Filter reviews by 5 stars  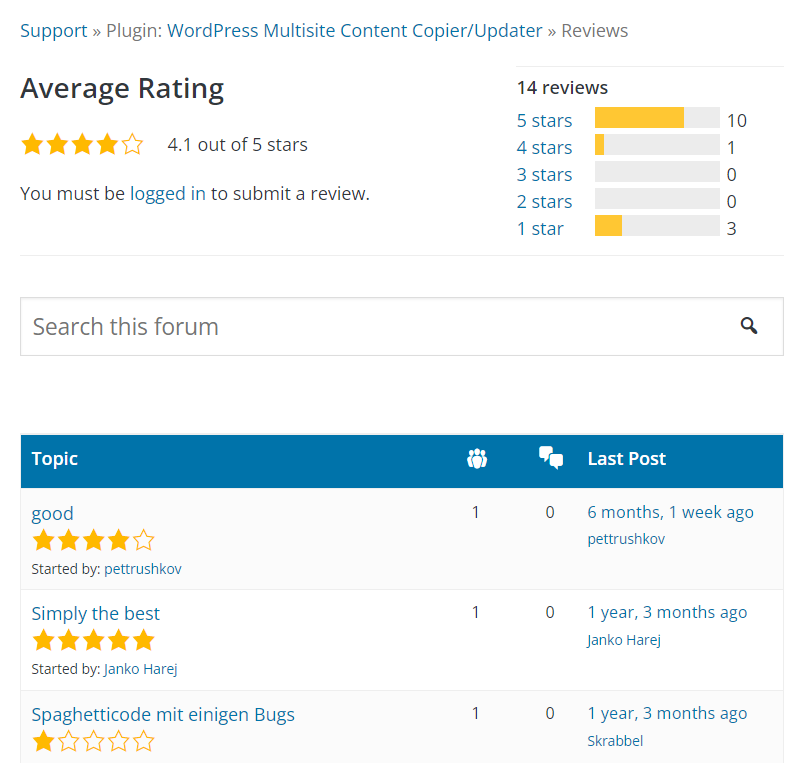coord(544,120)
